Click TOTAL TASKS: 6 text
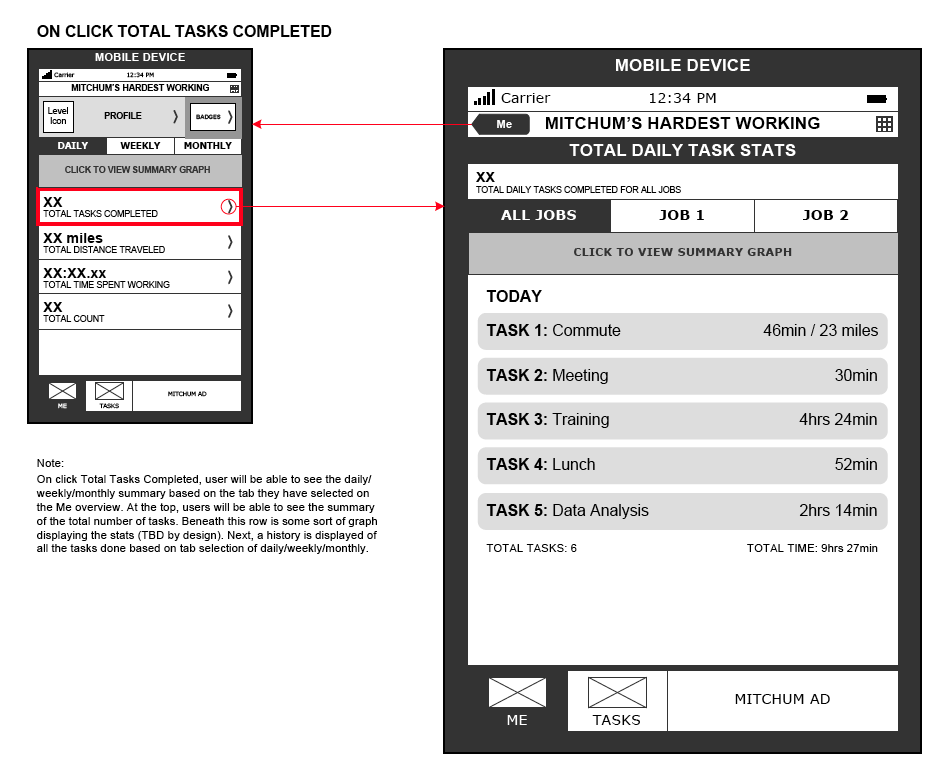 click(531, 548)
